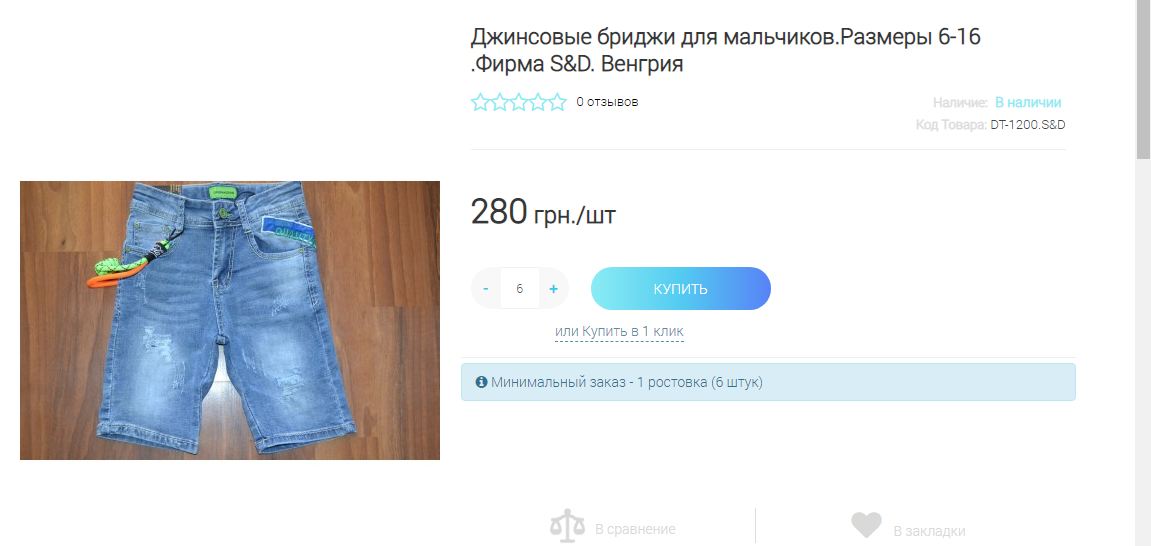Click the first rating star
The image size is (1151, 546).
click(x=480, y=102)
